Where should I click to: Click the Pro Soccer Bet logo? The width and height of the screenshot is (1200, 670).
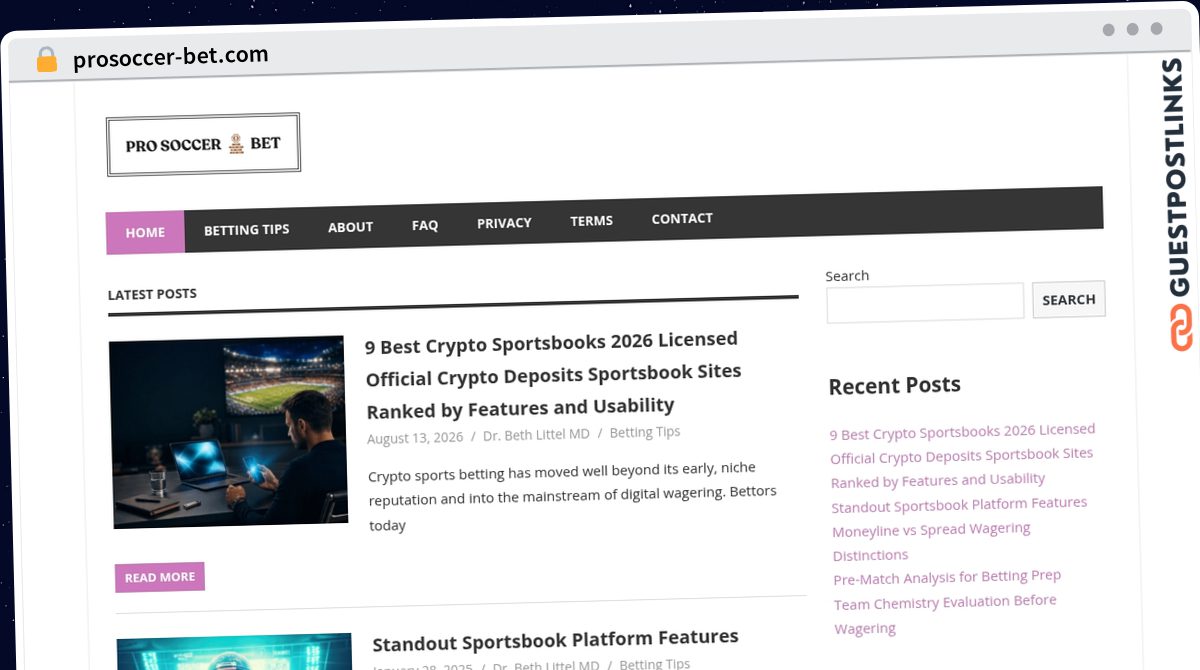[203, 144]
